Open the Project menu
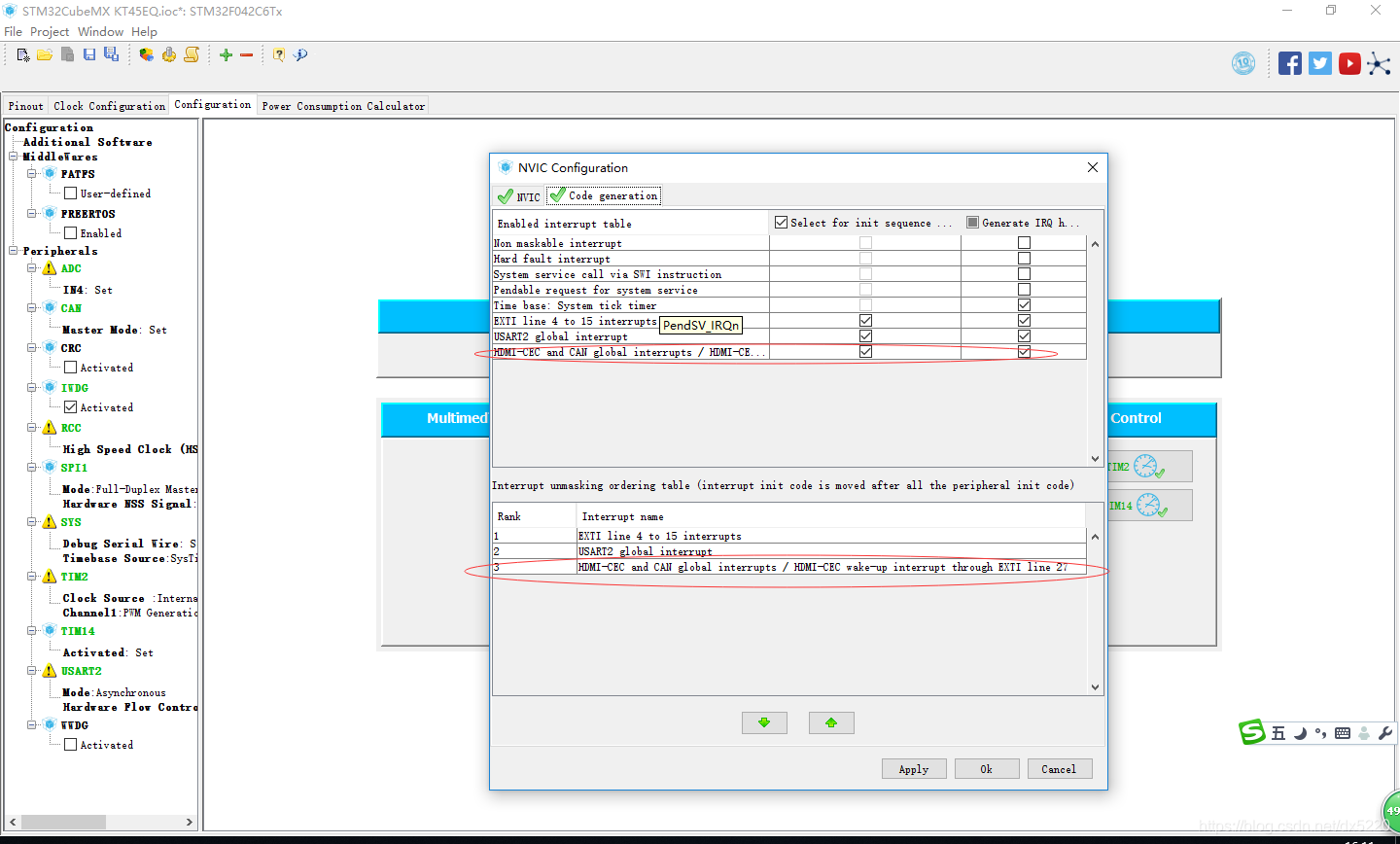 click(x=50, y=31)
